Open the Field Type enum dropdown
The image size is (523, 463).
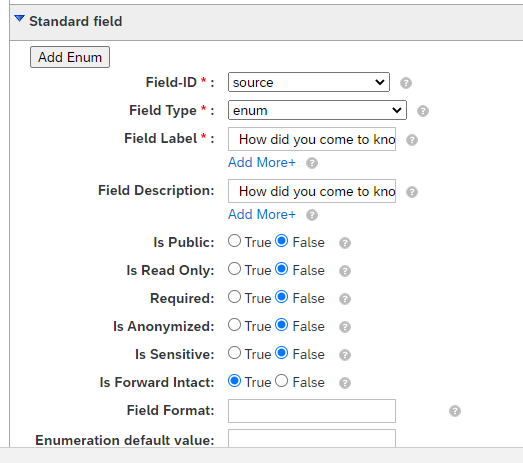(317, 110)
